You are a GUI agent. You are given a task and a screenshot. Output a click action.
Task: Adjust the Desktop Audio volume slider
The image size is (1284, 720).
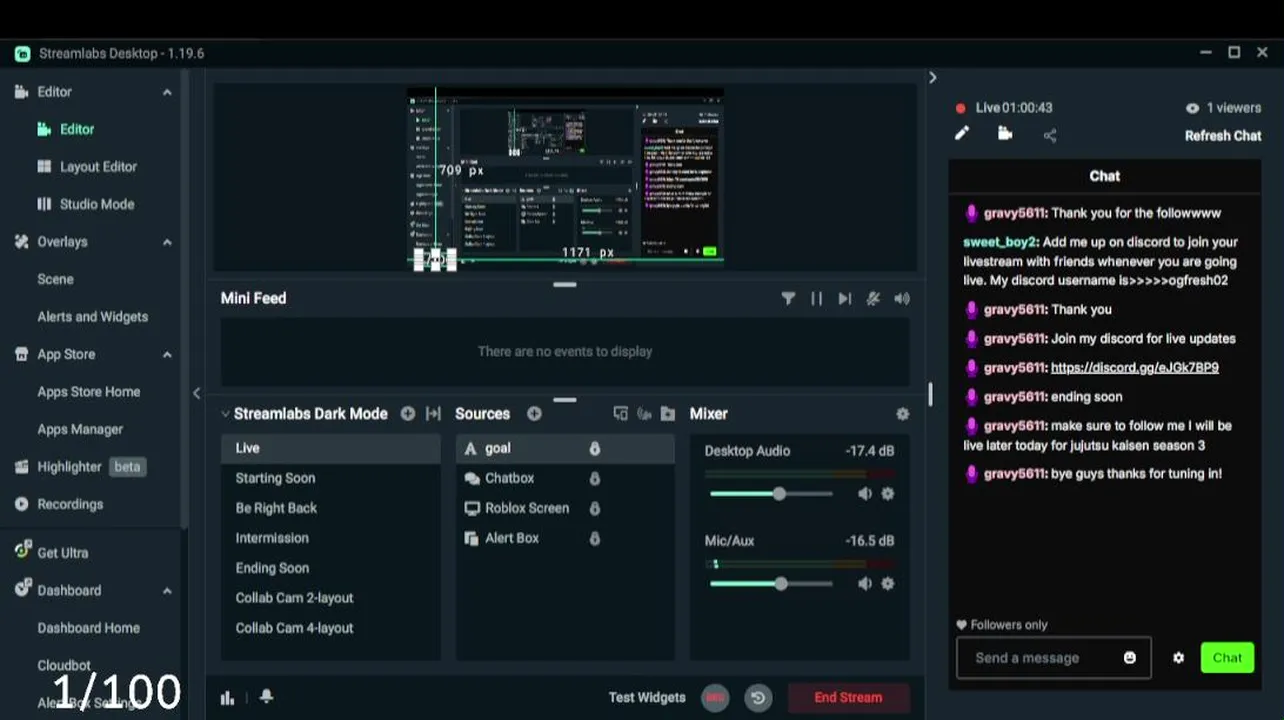point(771,494)
